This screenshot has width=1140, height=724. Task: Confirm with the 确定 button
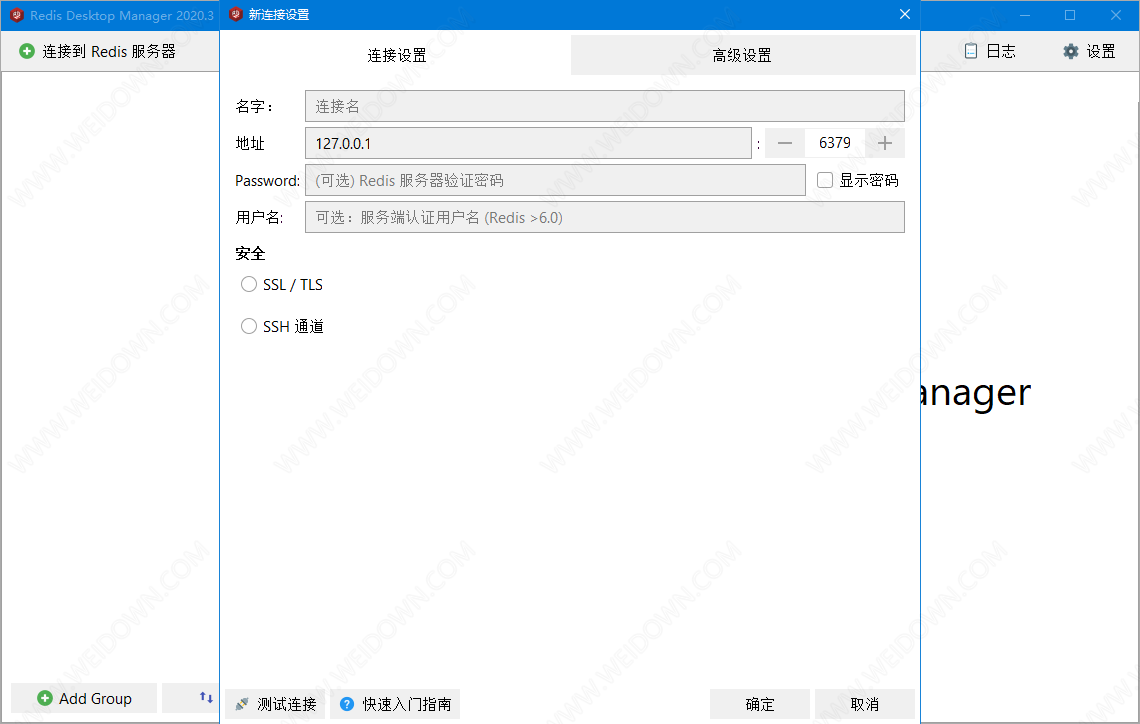(760, 704)
